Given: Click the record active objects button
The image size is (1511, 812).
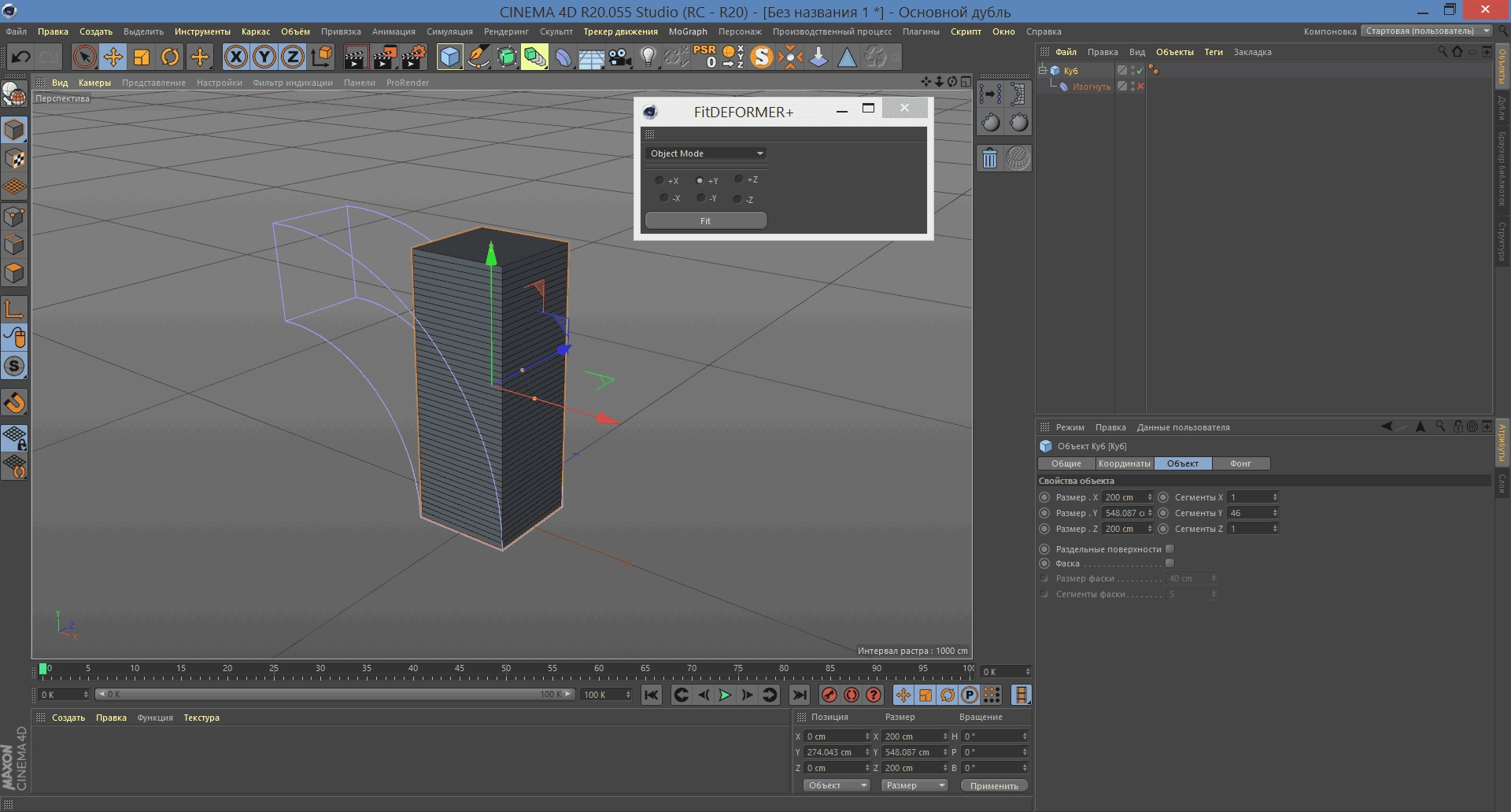Looking at the screenshot, I should [829, 695].
